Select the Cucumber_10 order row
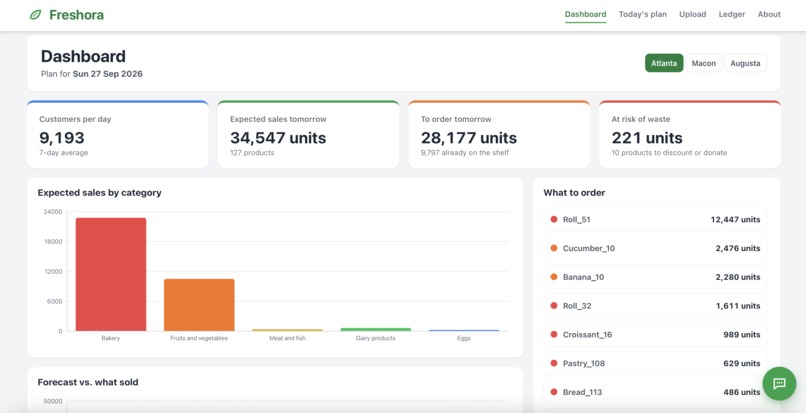This screenshot has height=413, width=806. [x=655, y=248]
